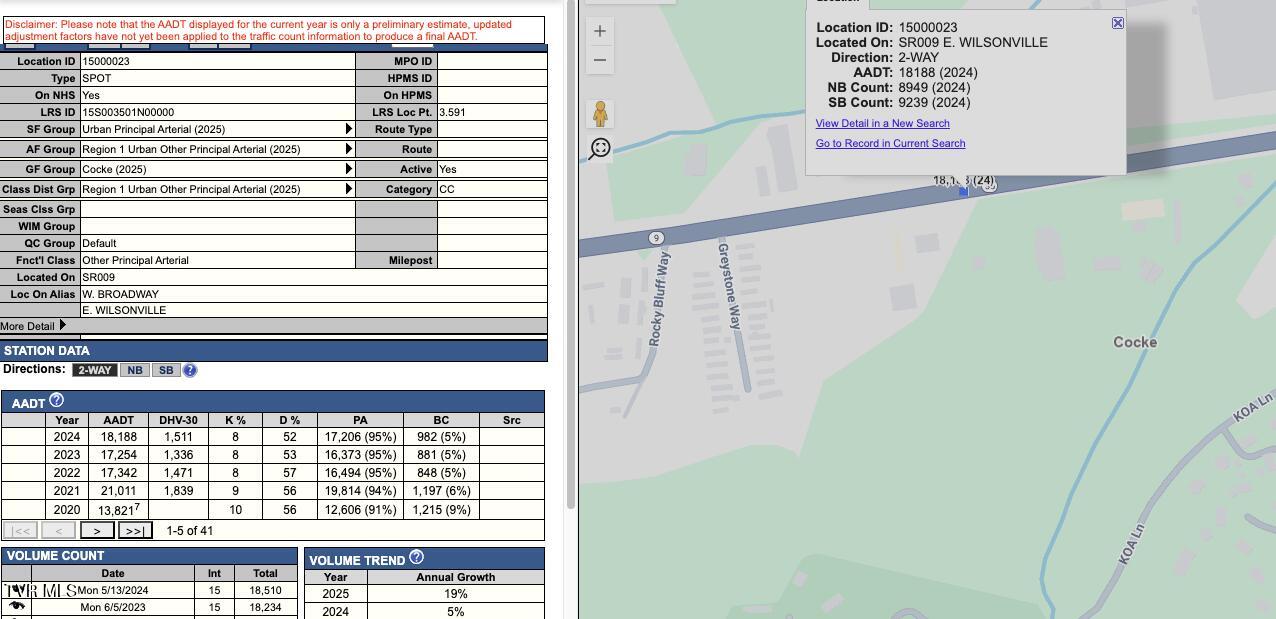Jump to last AADT page
1276x619 pixels.
pos(135,531)
